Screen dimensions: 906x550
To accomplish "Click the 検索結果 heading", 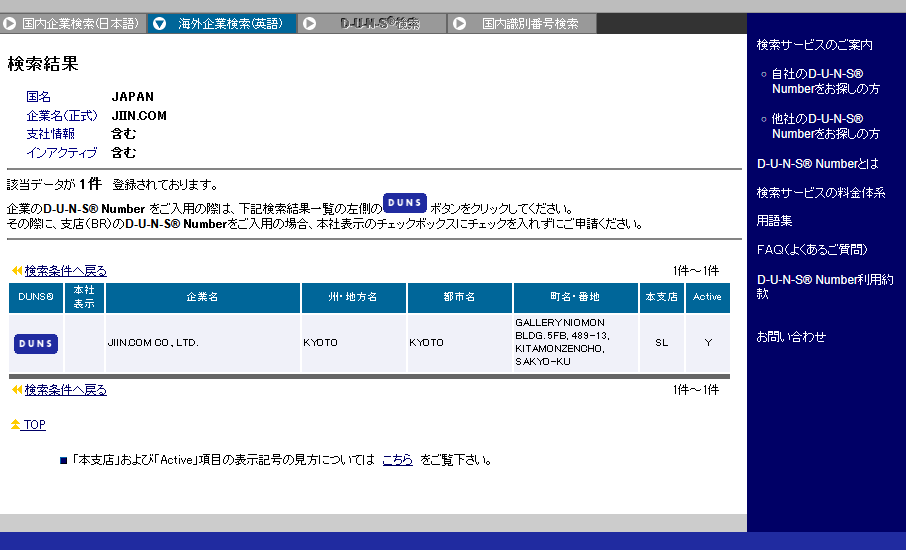I will coord(43,64).
